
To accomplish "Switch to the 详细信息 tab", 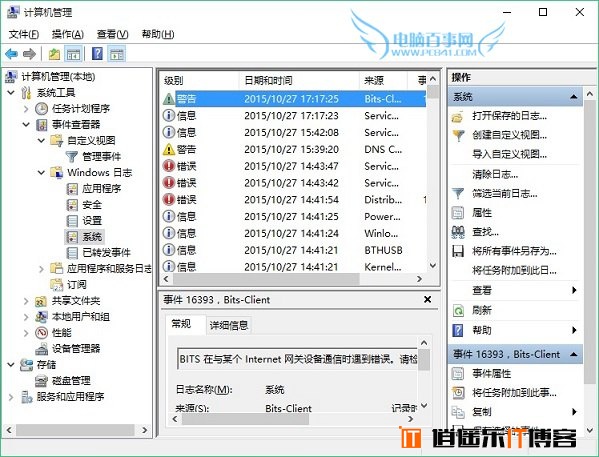I will coord(229,325).
